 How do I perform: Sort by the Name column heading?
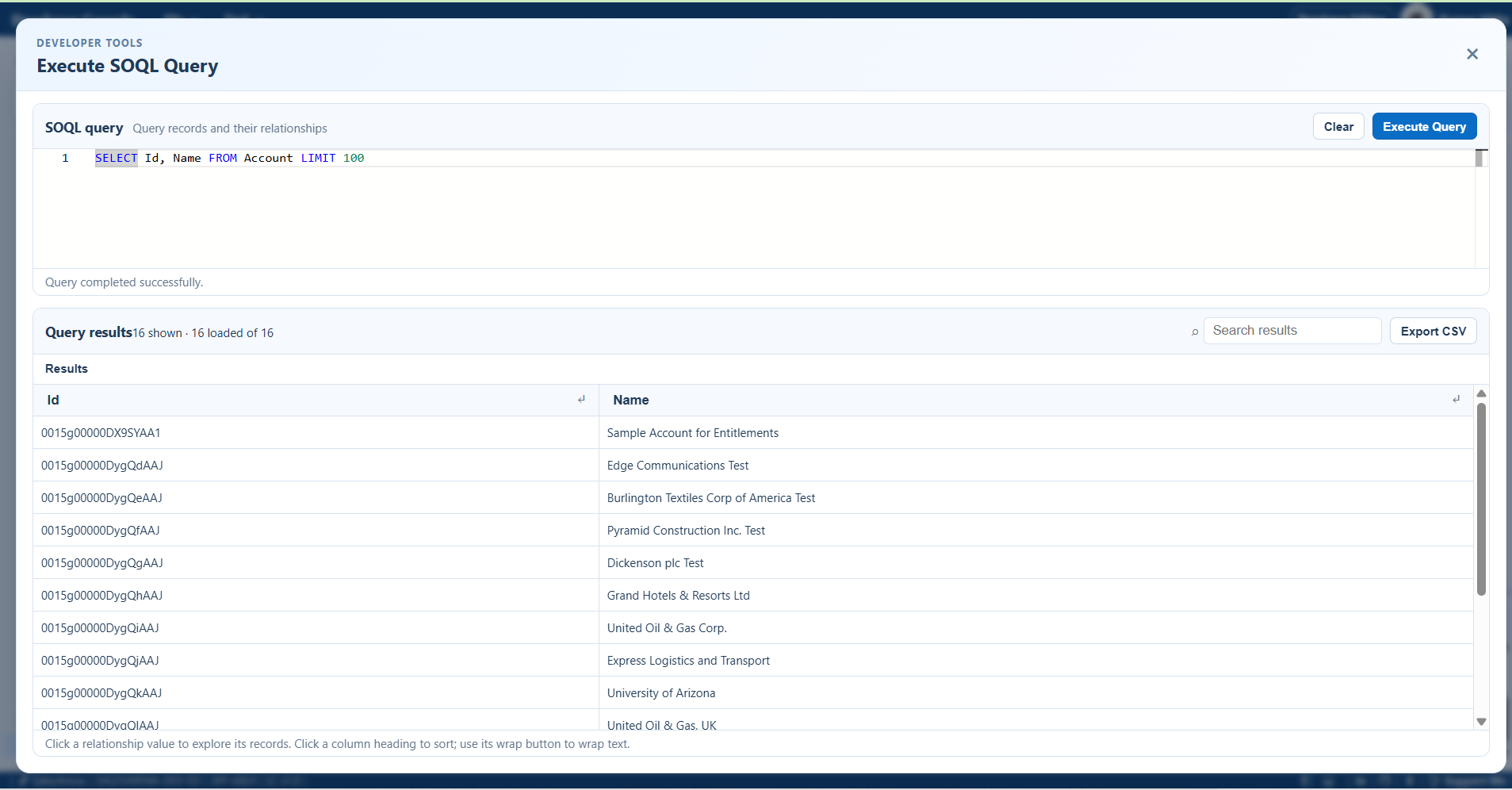[x=630, y=400]
